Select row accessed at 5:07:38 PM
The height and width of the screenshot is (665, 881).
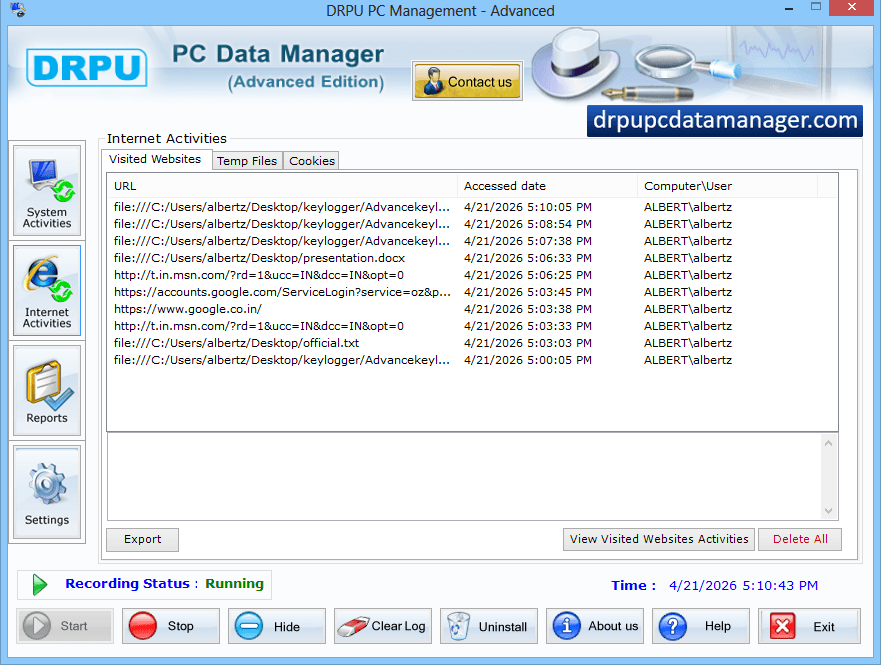click(472, 241)
